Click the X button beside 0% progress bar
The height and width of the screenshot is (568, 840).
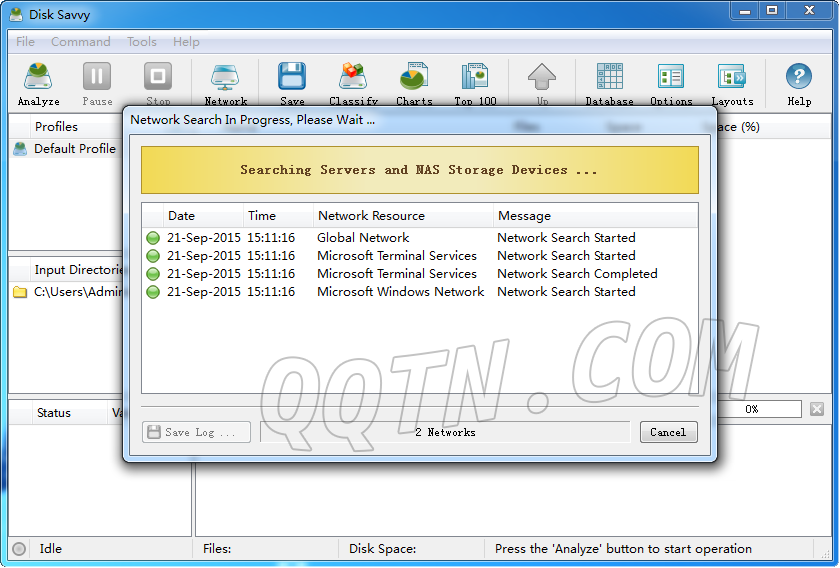click(817, 409)
